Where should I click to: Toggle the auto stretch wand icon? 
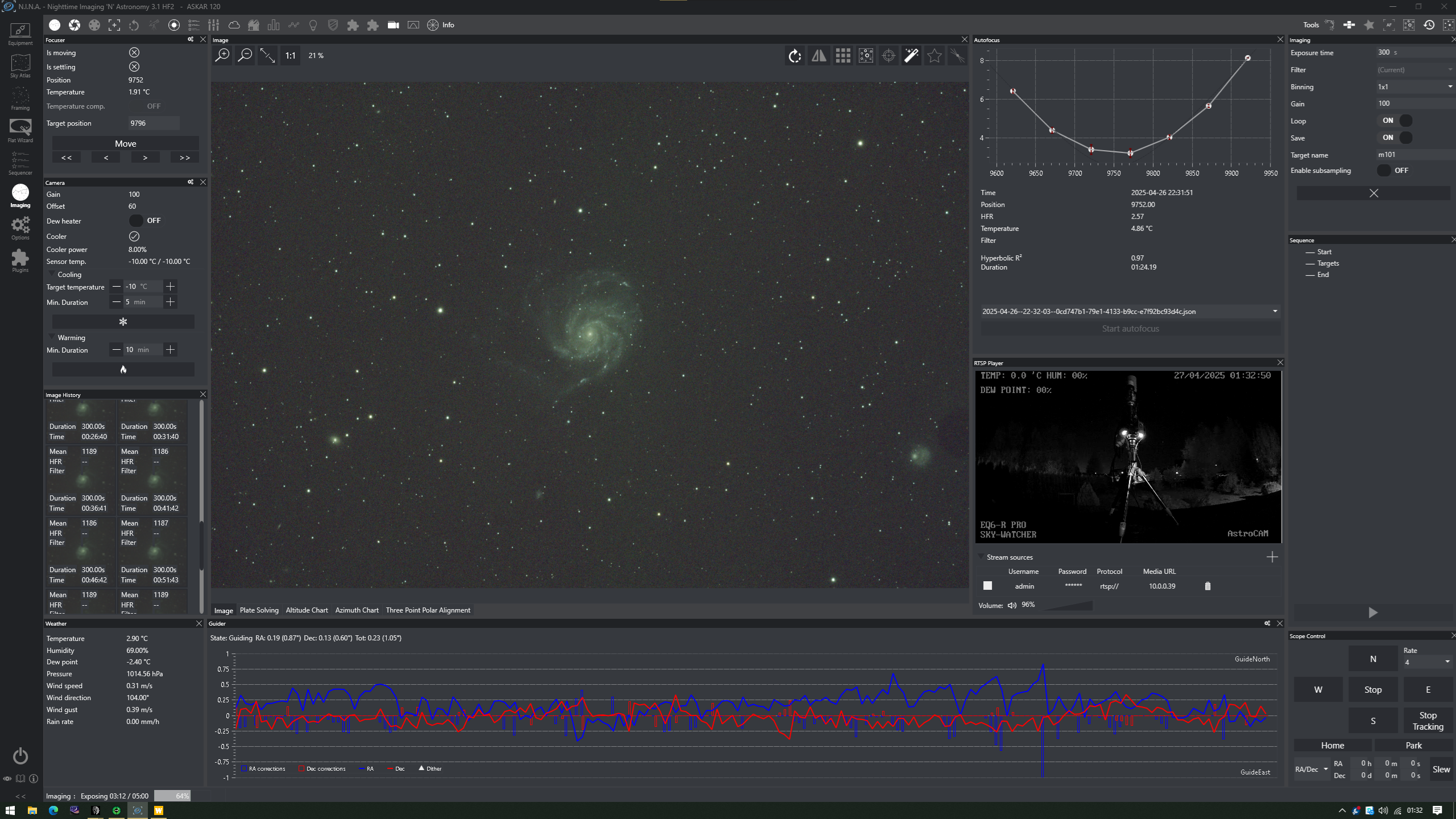[911, 55]
